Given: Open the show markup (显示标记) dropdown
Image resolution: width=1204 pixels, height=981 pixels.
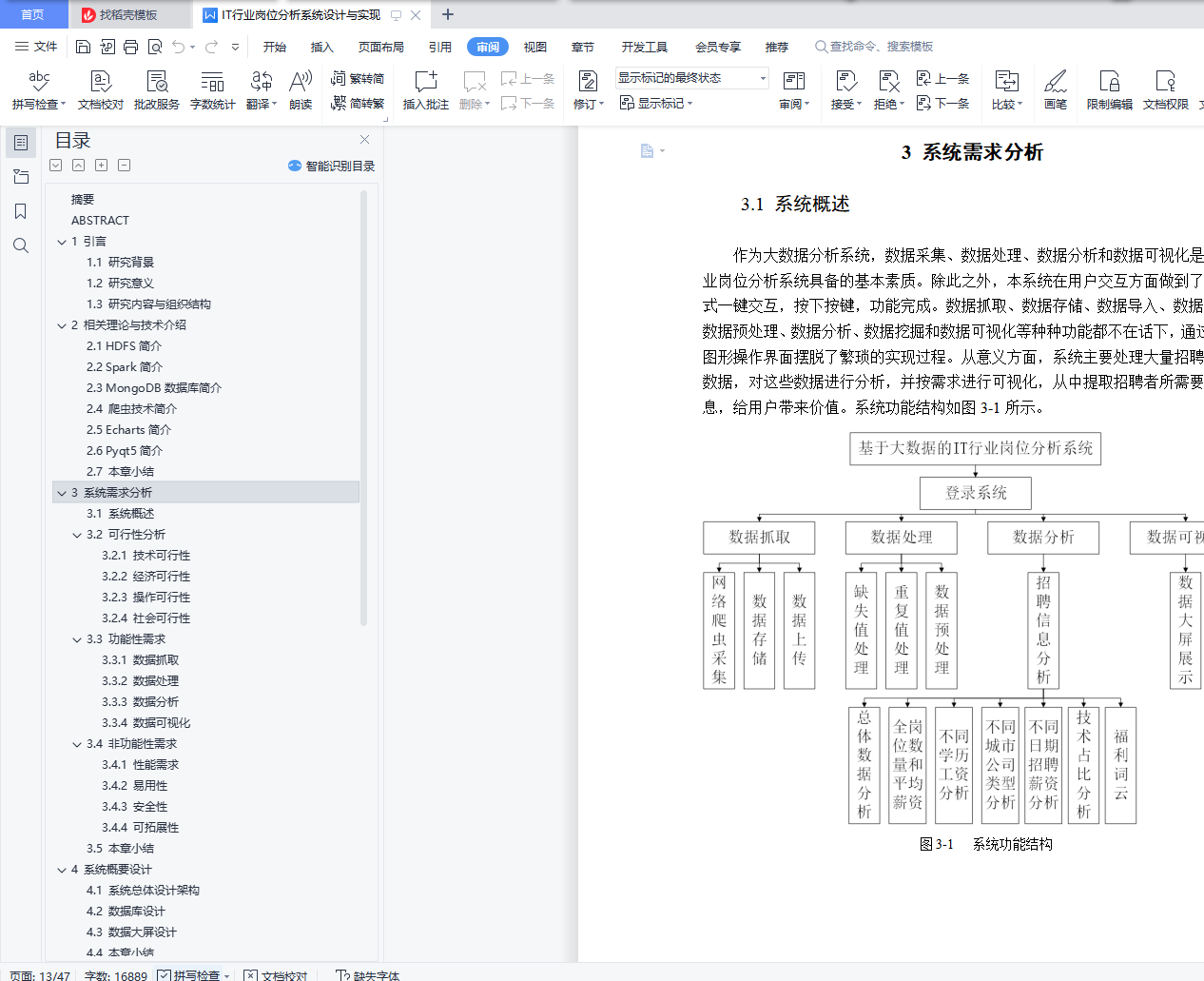Looking at the screenshot, I should point(656,103).
